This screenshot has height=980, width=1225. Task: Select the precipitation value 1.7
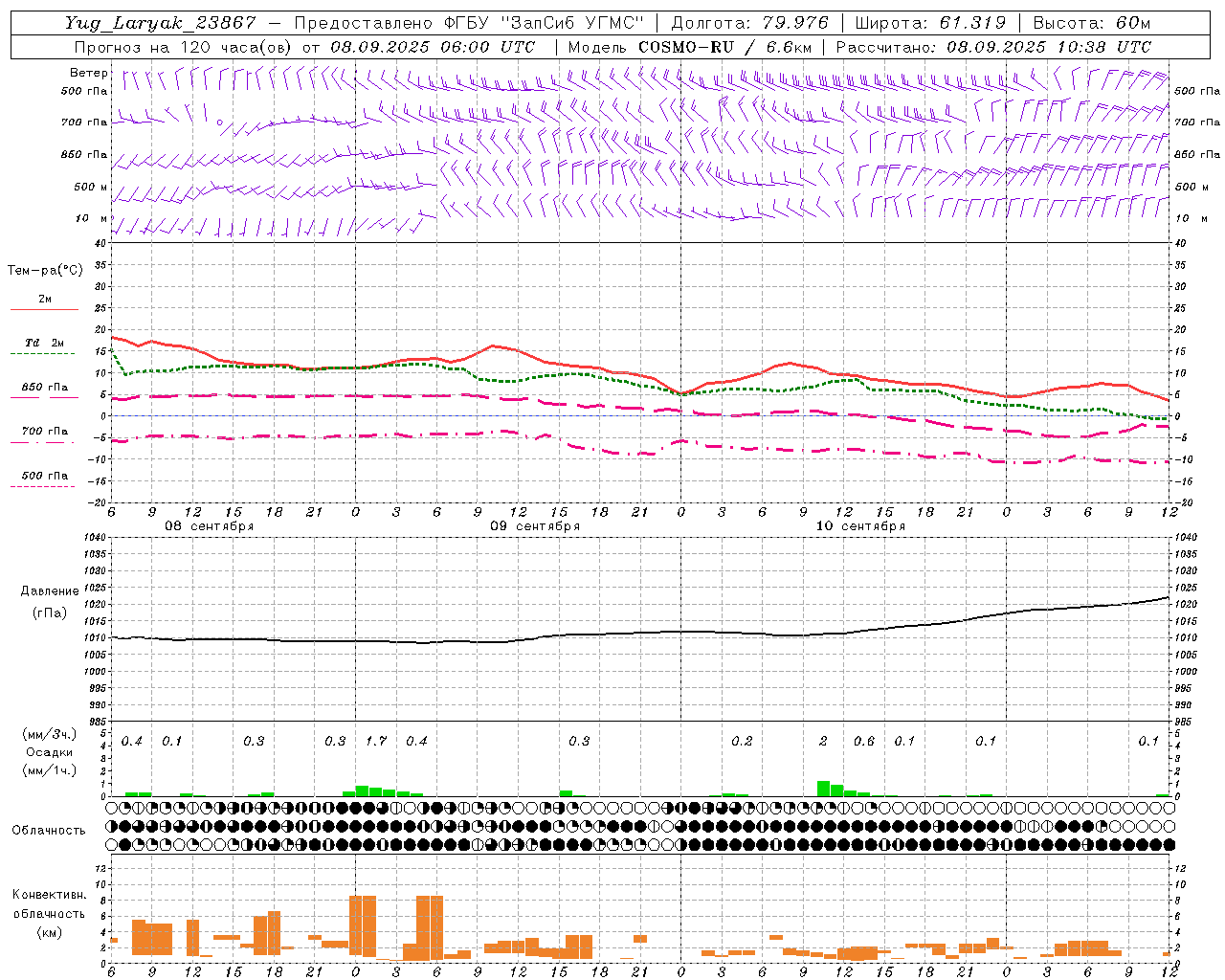coord(376,741)
